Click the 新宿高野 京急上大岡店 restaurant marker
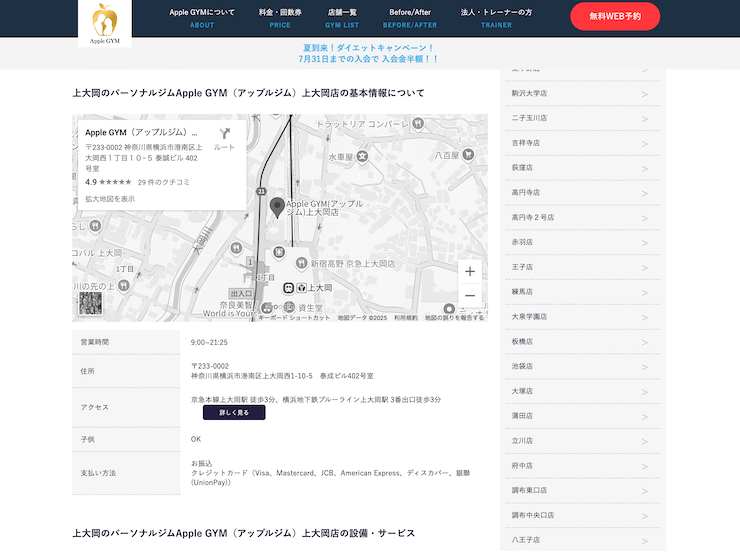 [x=301, y=263]
